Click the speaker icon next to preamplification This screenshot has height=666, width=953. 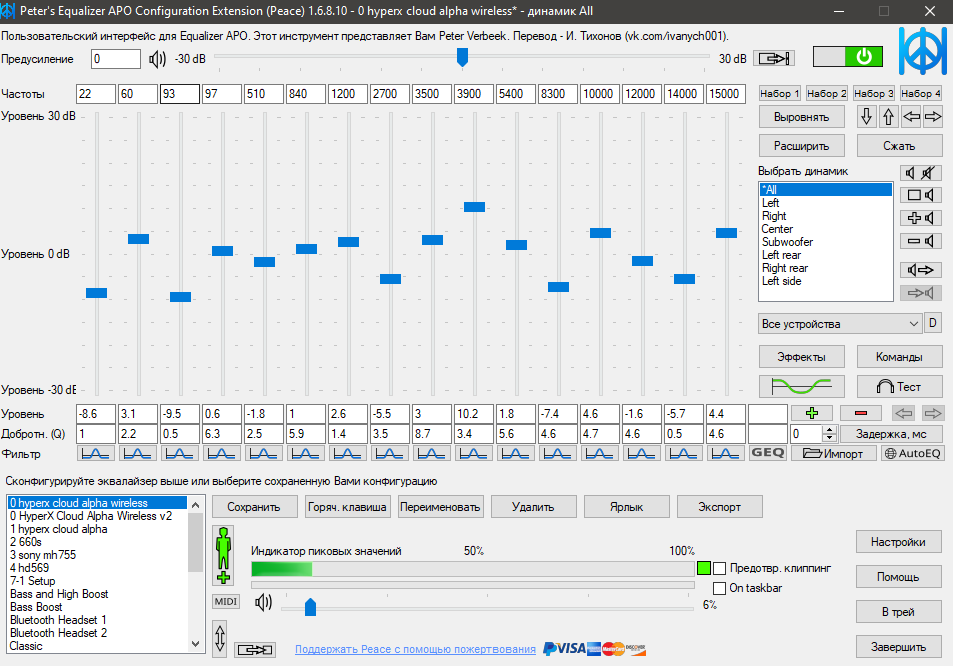pyautogui.click(x=157, y=59)
